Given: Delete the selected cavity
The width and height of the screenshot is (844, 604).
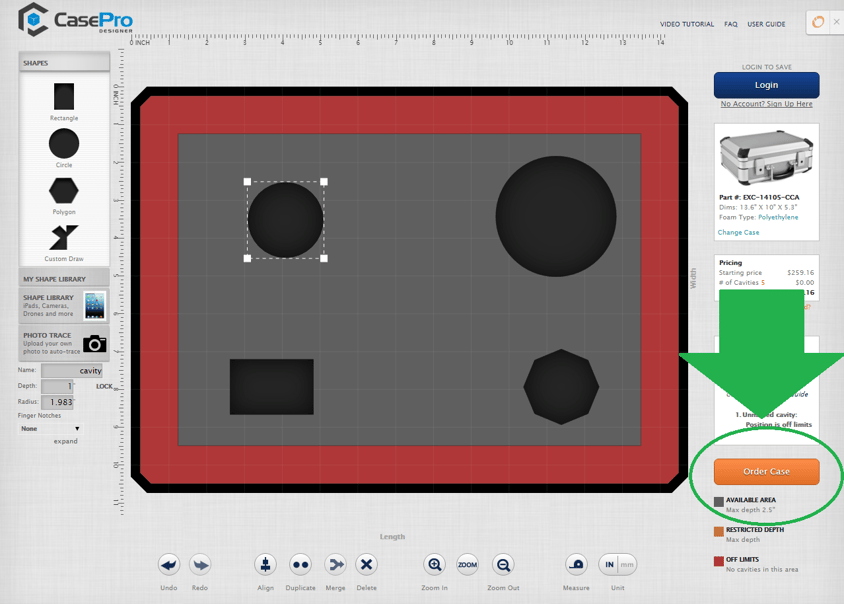Looking at the screenshot, I should 366,564.
